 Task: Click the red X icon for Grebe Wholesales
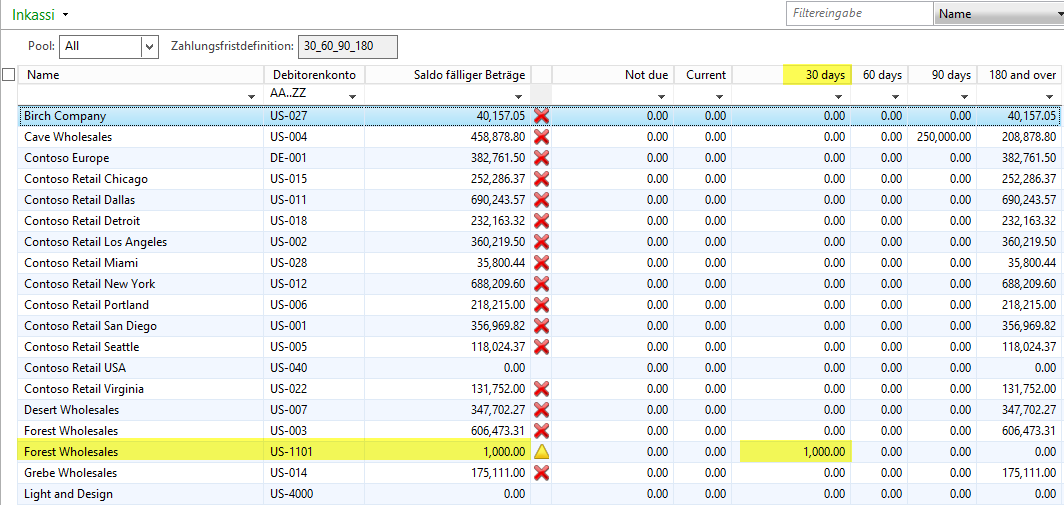[542, 473]
